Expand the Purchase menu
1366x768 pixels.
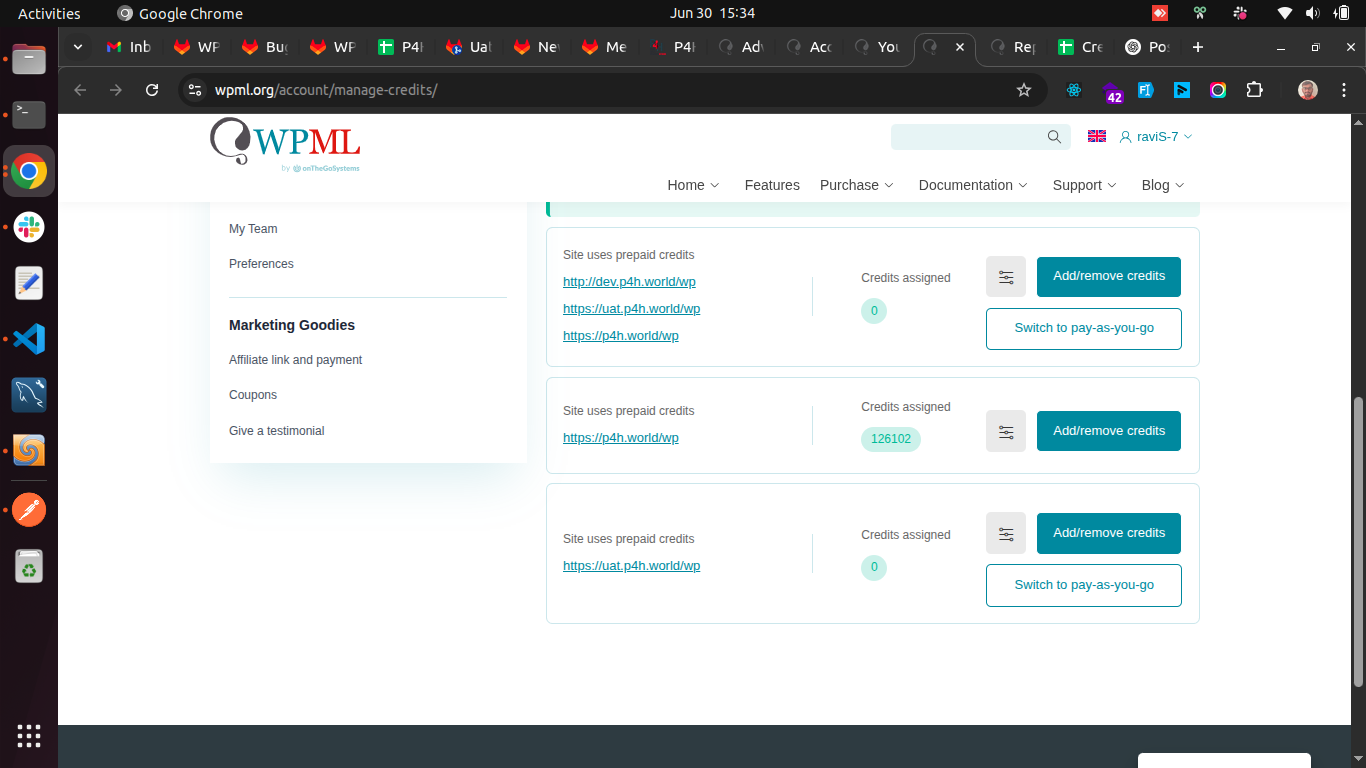click(x=857, y=185)
